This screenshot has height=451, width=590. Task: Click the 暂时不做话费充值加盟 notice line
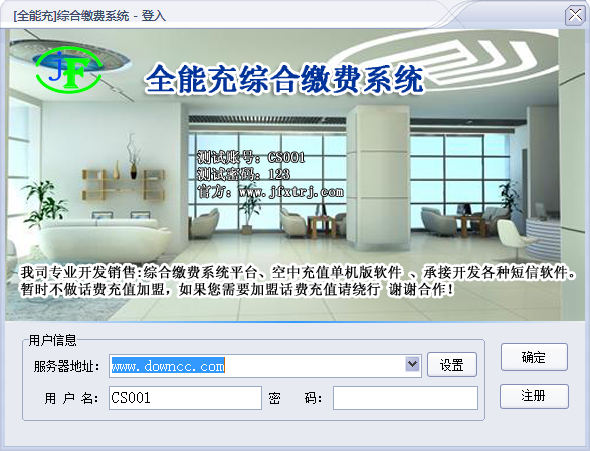[x=237, y=289]
